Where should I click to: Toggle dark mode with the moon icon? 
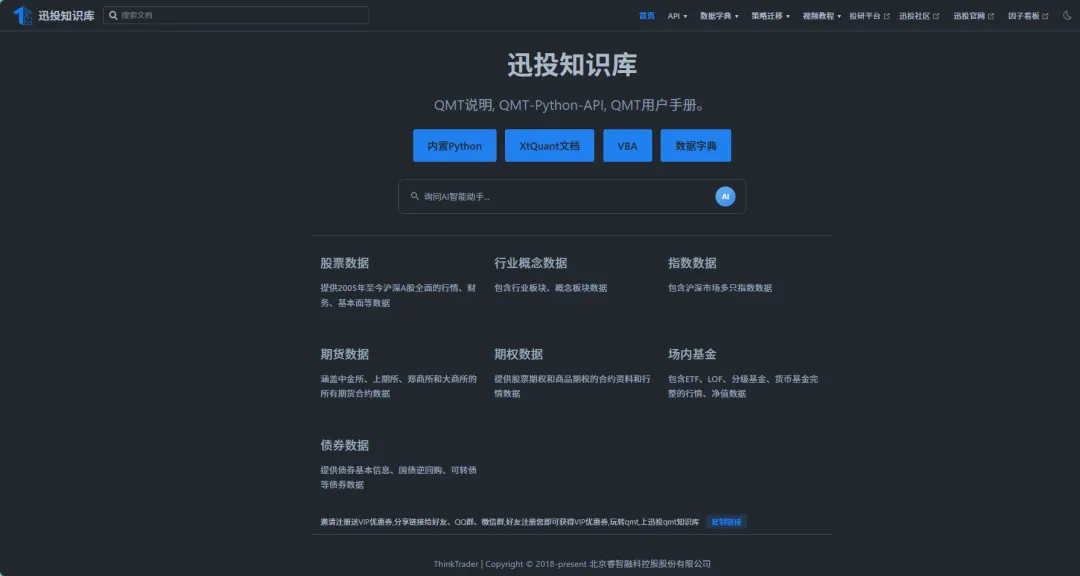coord(1068,15)
